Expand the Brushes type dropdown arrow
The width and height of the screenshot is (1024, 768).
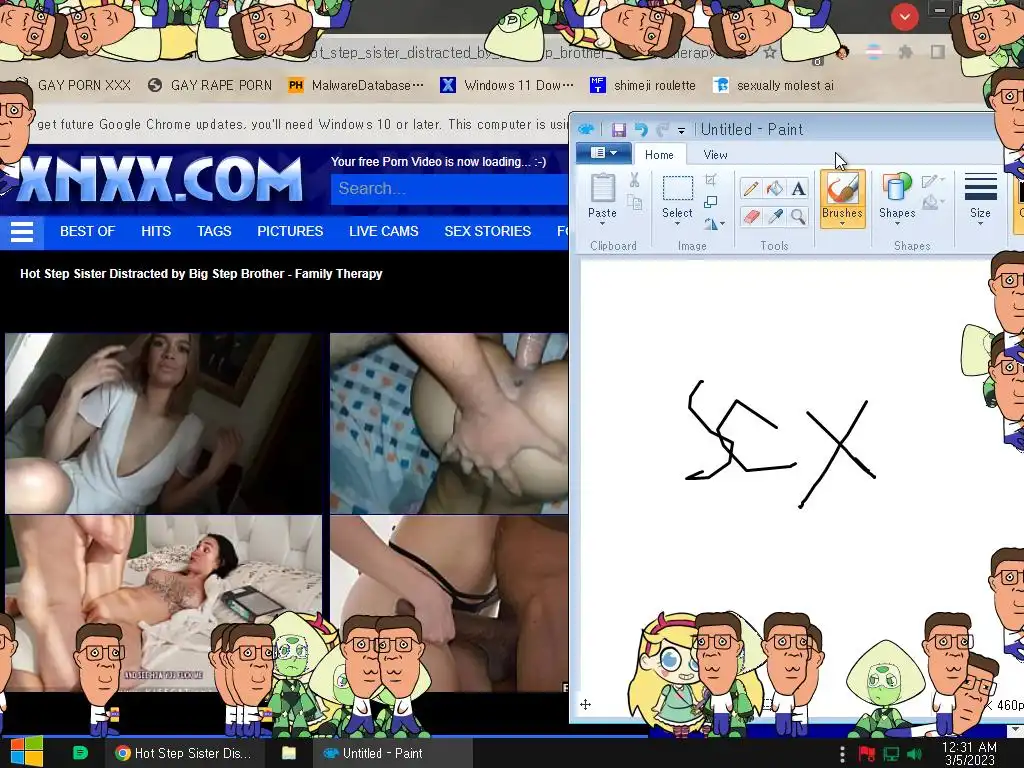[842, 224]
